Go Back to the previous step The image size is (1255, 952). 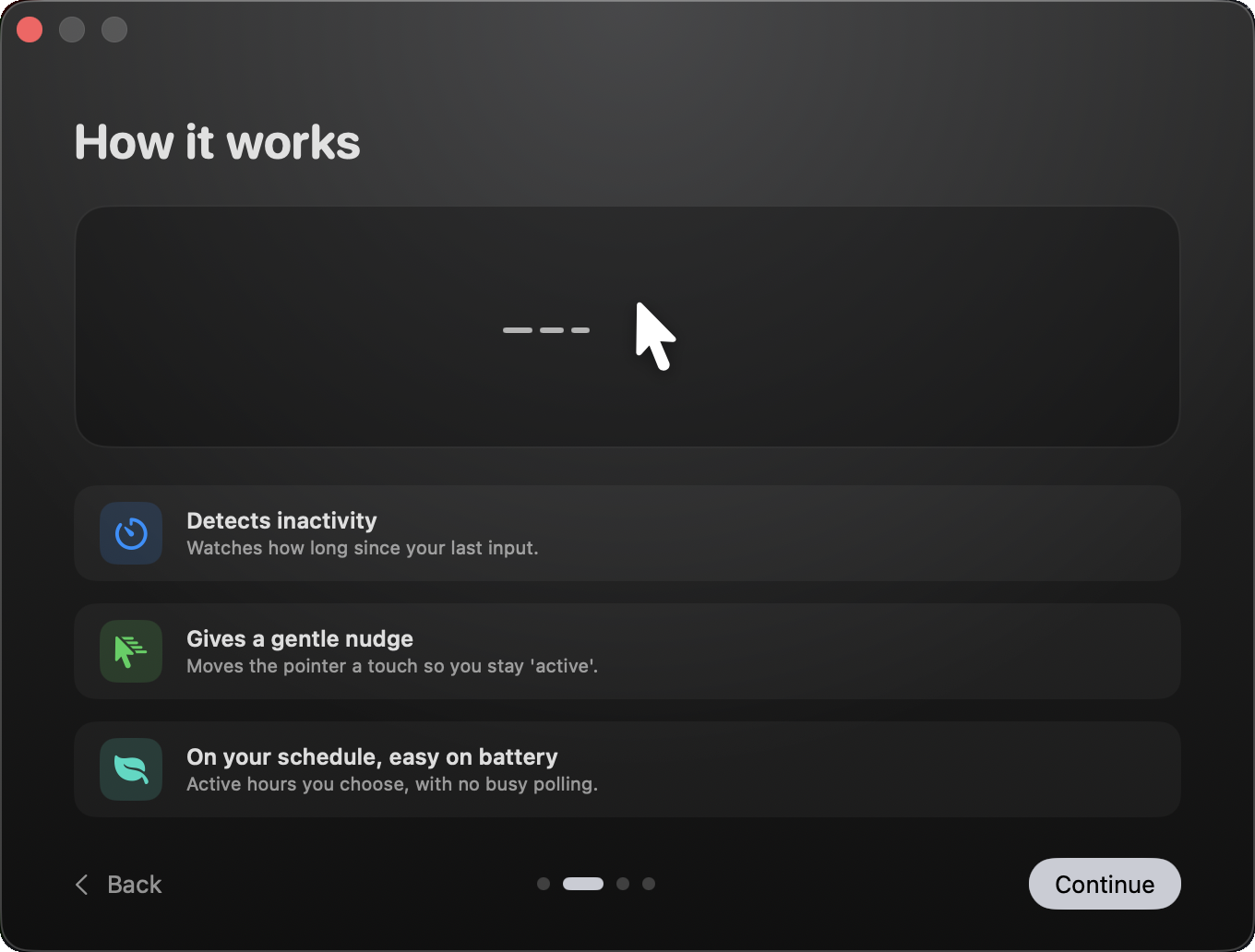click(x=118, y=885)
